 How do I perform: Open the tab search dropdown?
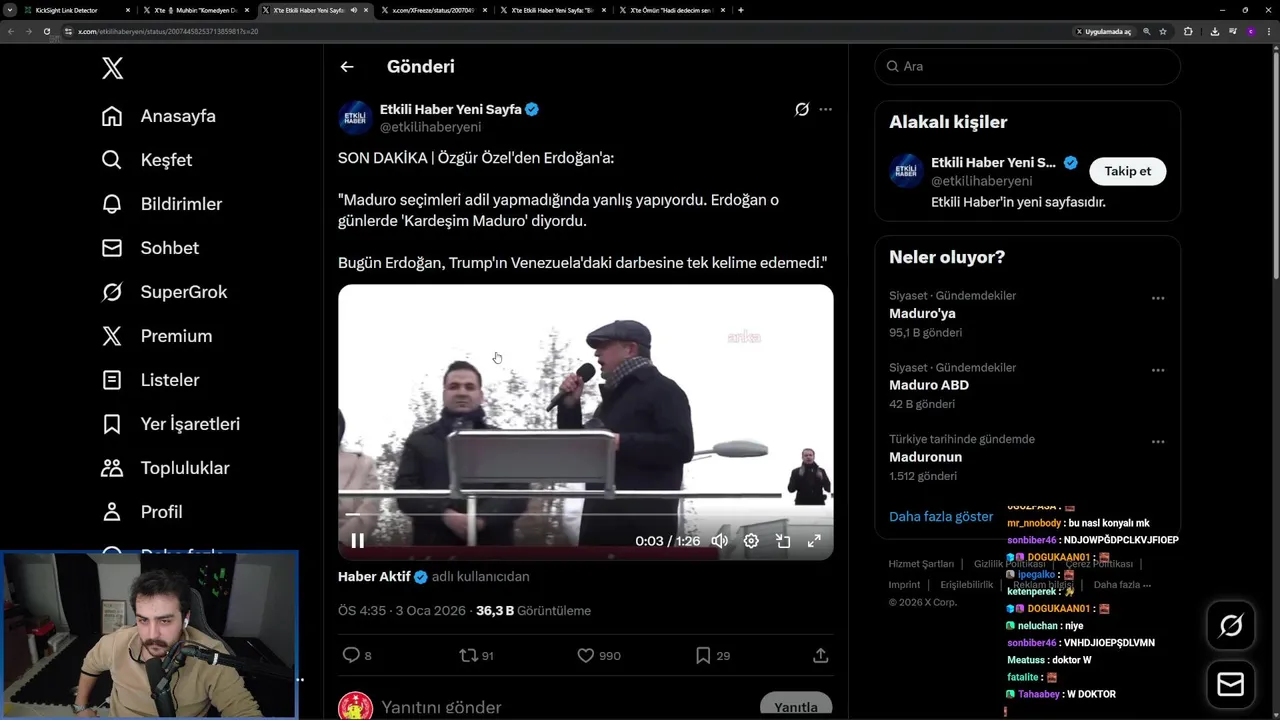click(10, 10)
